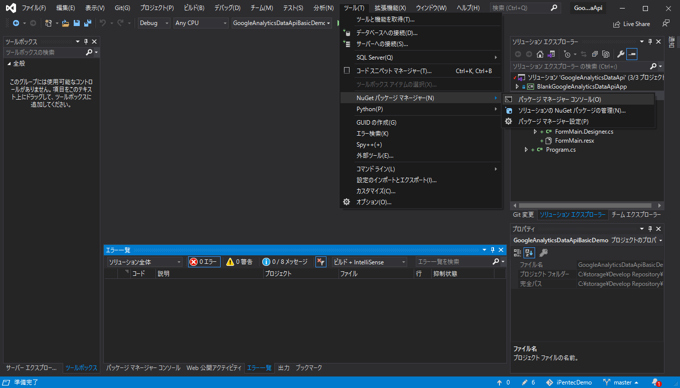Click in the Error List search field
Image resolution: width=680 pixels, height=388 pixels.
coord(454,262)
